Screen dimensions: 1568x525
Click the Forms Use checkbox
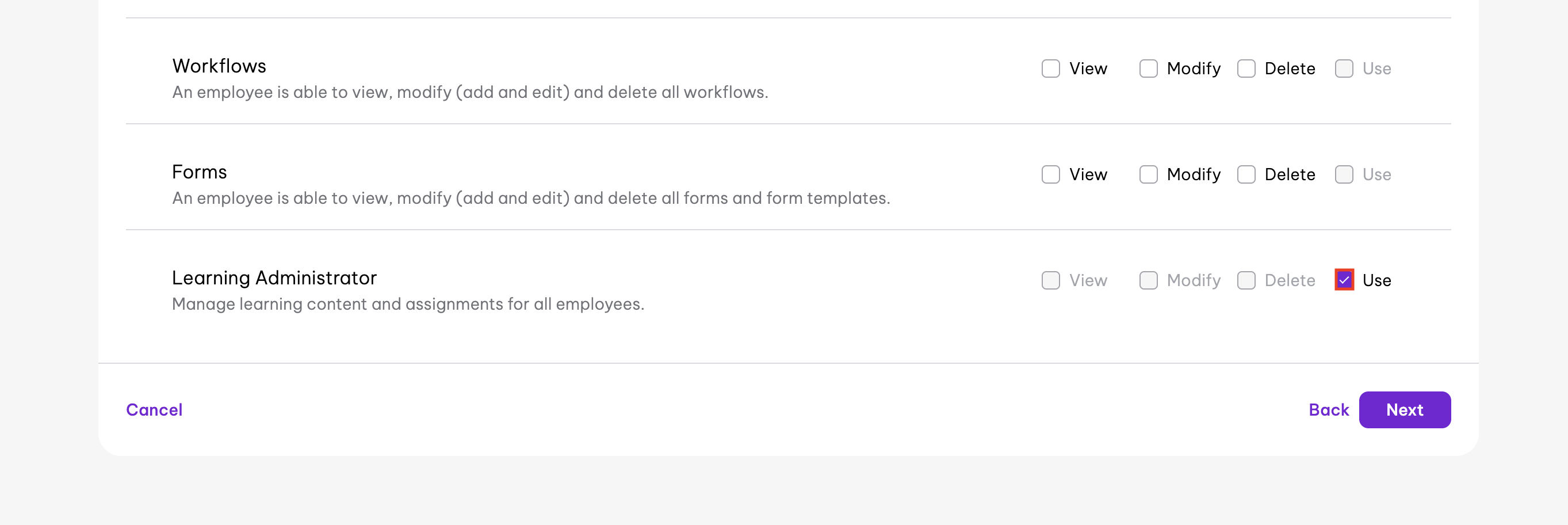pos(1344,174)
